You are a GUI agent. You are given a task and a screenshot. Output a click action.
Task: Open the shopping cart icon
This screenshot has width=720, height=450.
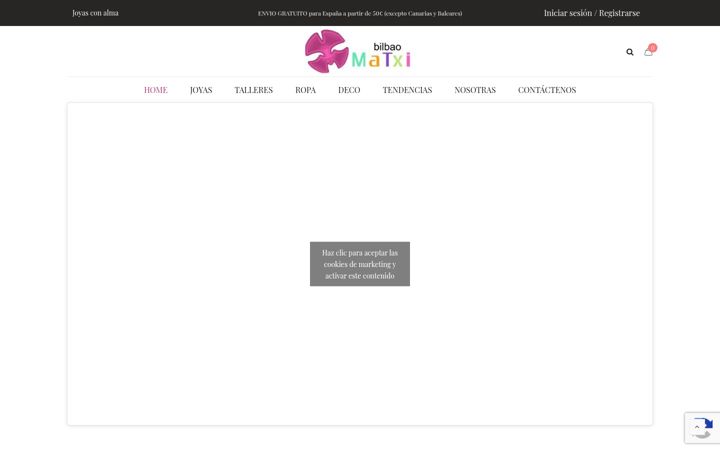point(648,52)
